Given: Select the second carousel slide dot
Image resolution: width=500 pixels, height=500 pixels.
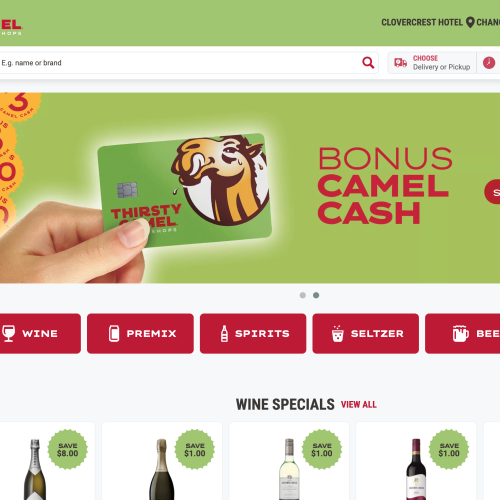Looking at the screenshot, I should point(316,295).
